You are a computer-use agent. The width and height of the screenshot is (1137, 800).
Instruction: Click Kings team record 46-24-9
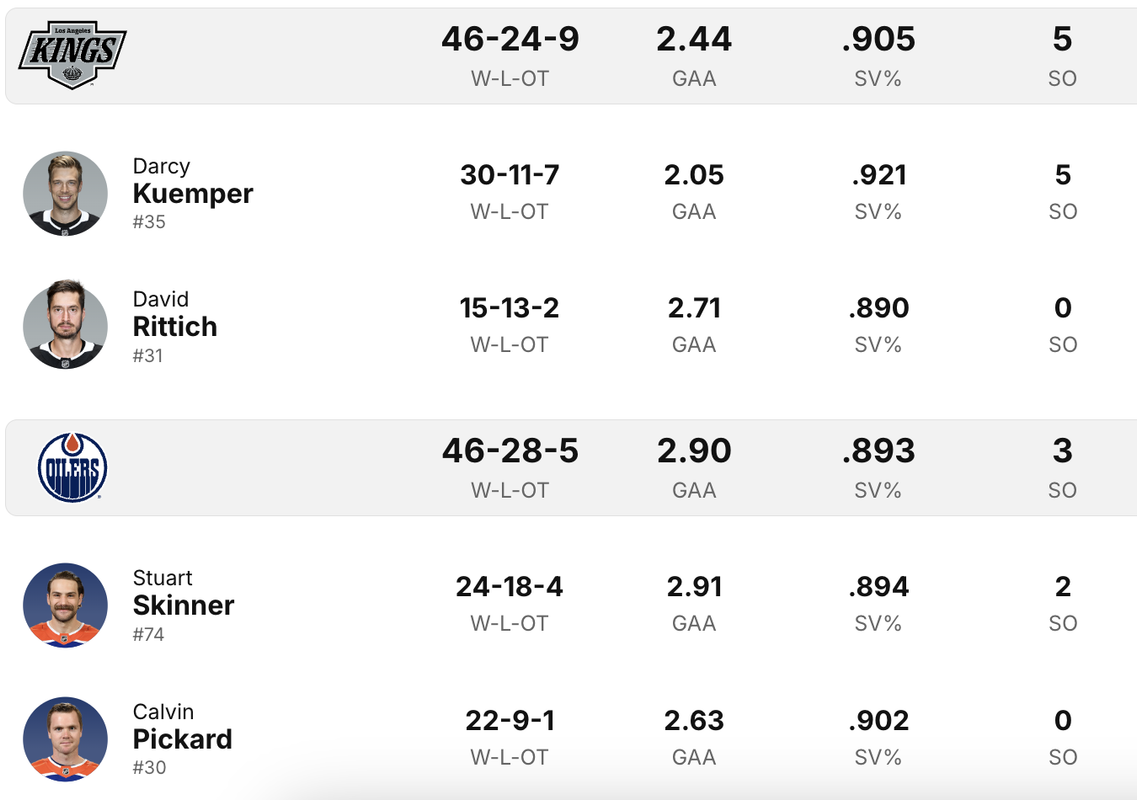point(510,39)
